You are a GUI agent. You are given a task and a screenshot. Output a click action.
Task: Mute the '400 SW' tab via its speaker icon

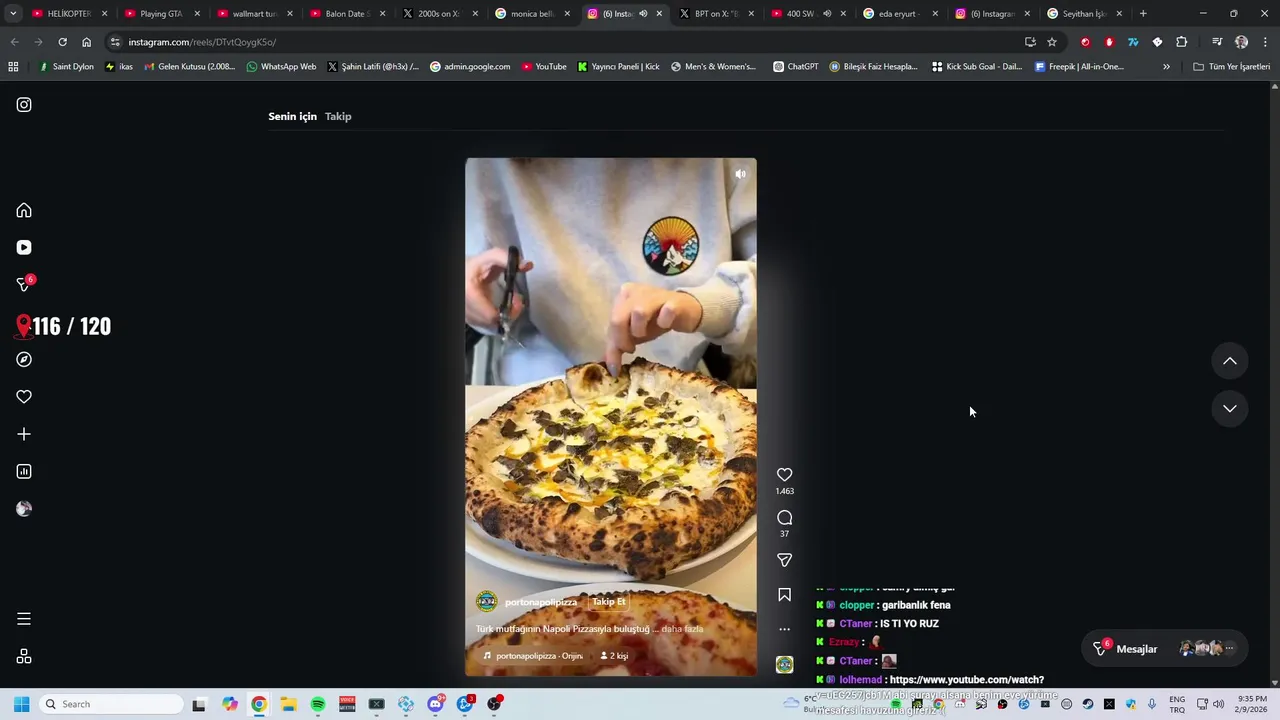(x=826, y=14)
